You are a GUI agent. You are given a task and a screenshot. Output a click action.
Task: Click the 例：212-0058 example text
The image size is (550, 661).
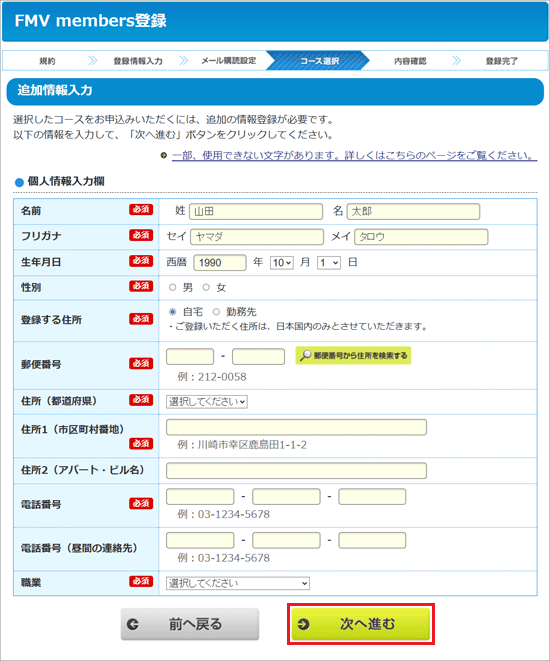(x=212, y=377)
